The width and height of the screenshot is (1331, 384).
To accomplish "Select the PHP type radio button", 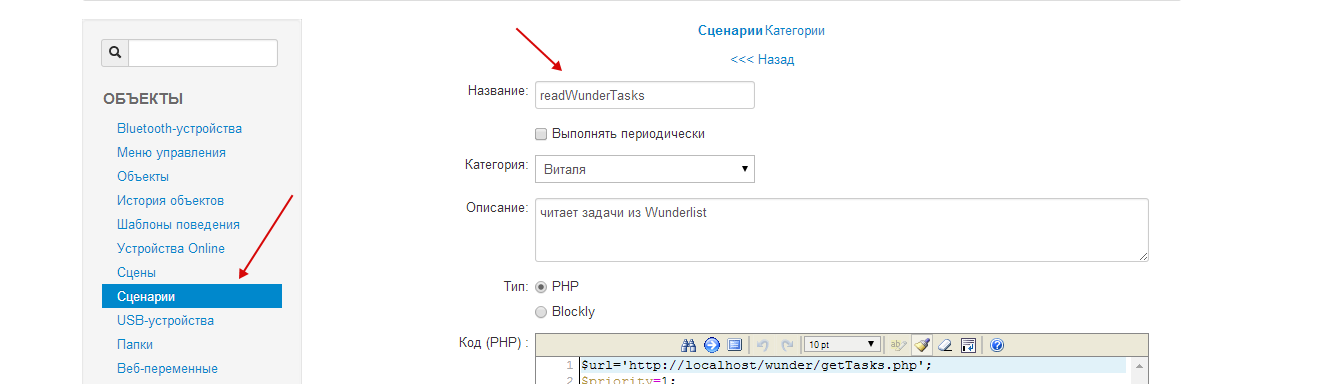I will pos(542,286).
